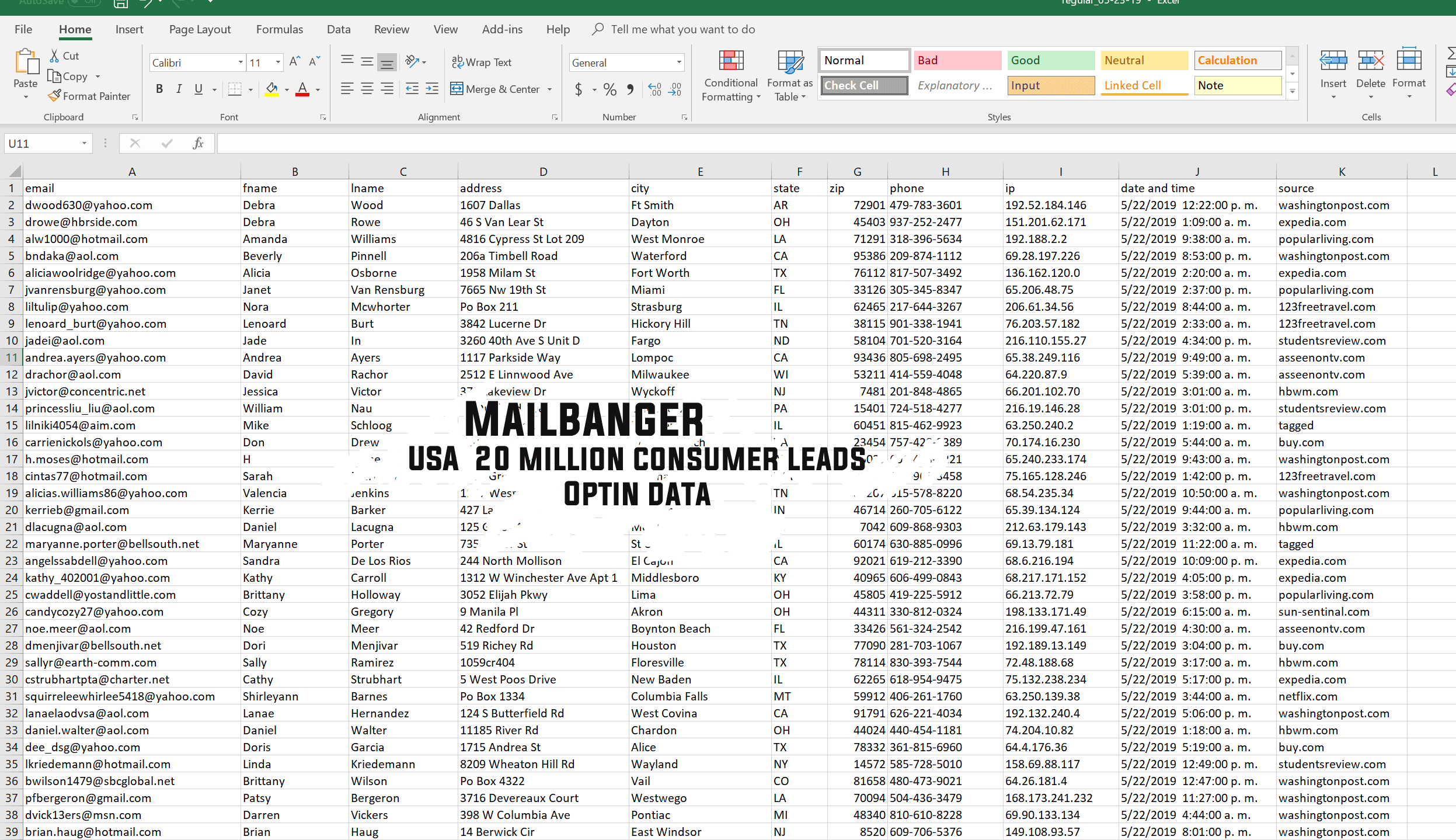Activate the Format Painter brush
The width and height of the screenshot is (1456, 840).
coord(54,95)
